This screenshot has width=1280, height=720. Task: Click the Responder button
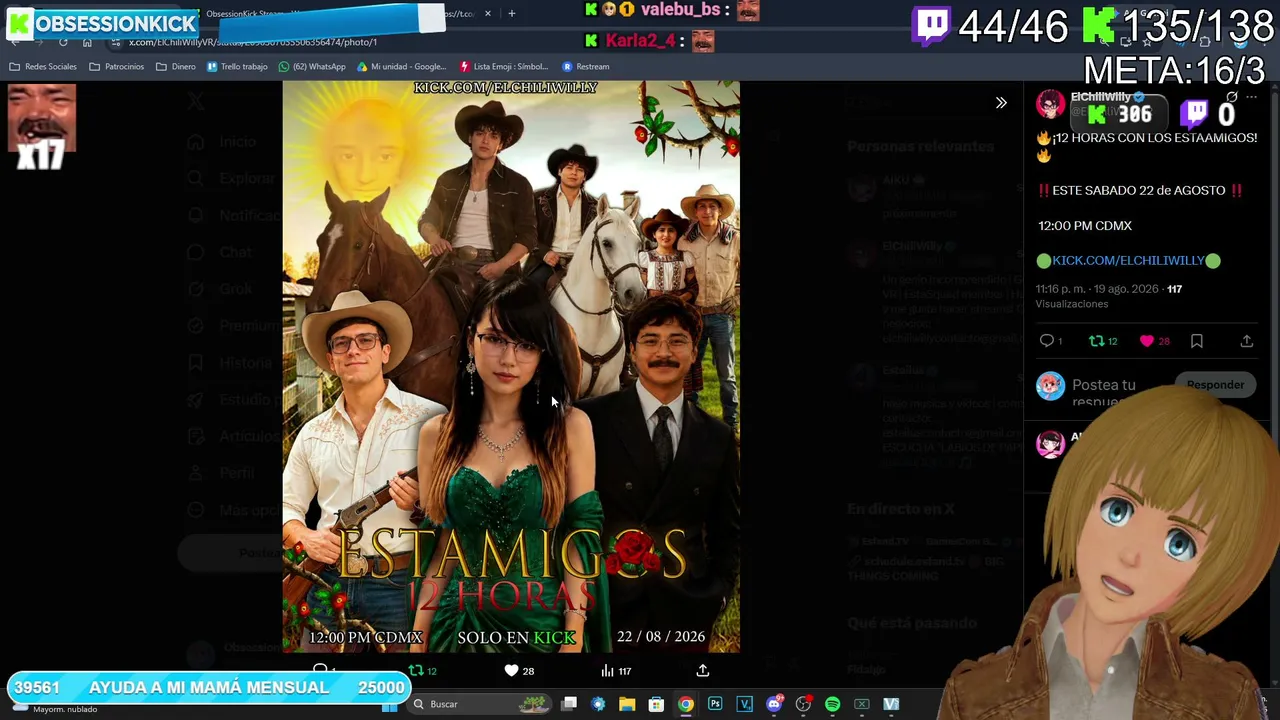1215,385
